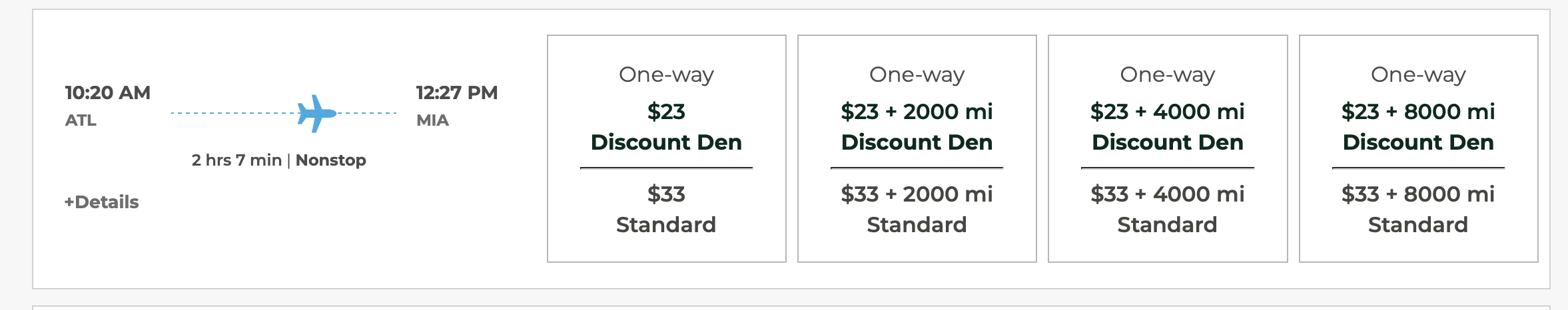
Task: Click One-way heading in the 8000 mi box
Action: 1418,75
